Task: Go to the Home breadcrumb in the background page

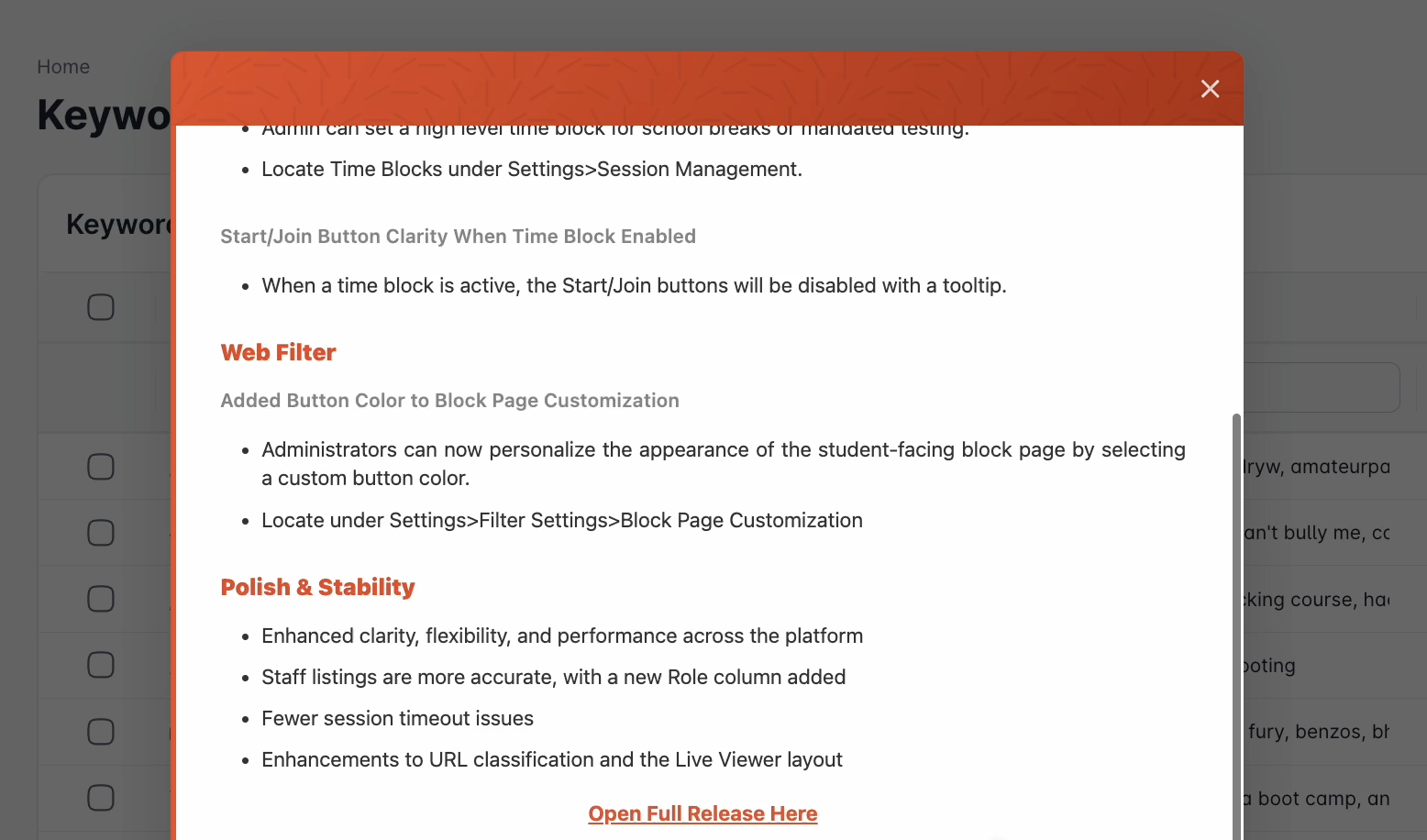Action: [x=63, y=67]
